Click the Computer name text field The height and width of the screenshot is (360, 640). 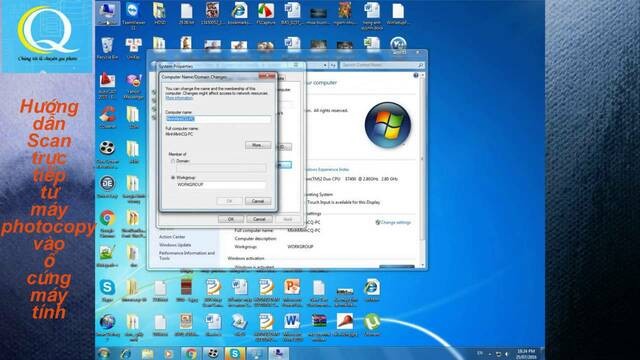pos(218,119)
